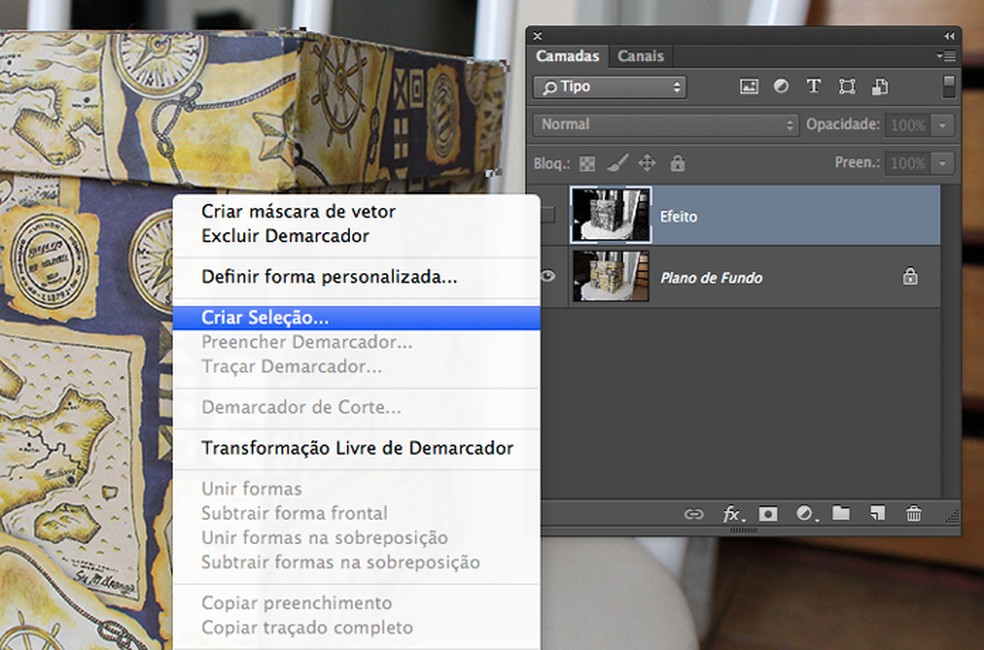Click Subtrair forma frontal entry
The height and width of the screenshot is (650, 984).
tap(356, 513)
